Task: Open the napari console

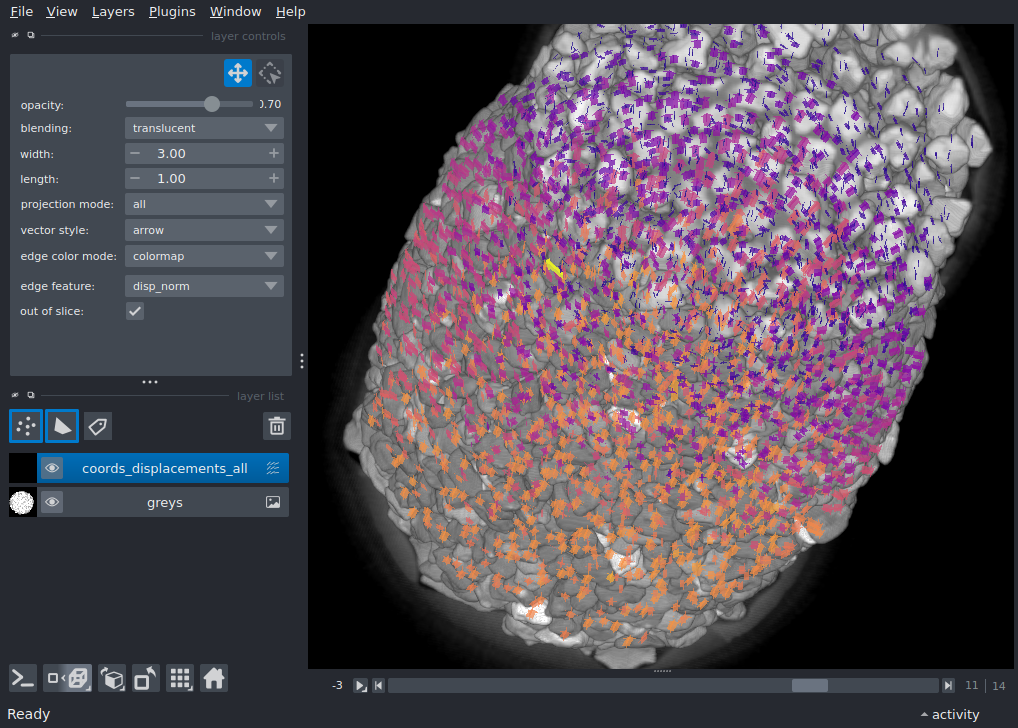Action: coord(23,678)
